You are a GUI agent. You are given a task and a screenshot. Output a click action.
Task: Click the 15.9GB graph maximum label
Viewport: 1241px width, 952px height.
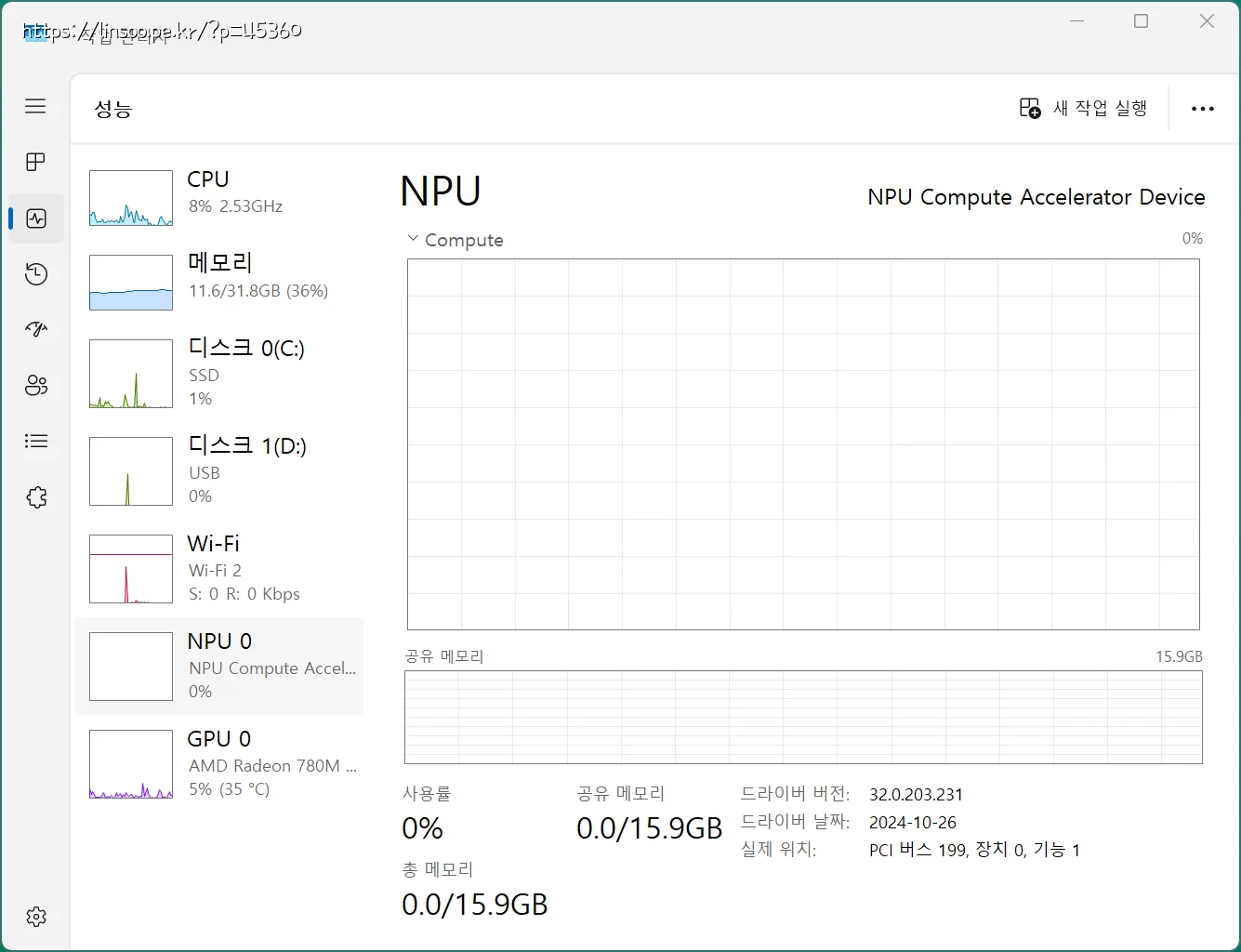pos(1179,656)
